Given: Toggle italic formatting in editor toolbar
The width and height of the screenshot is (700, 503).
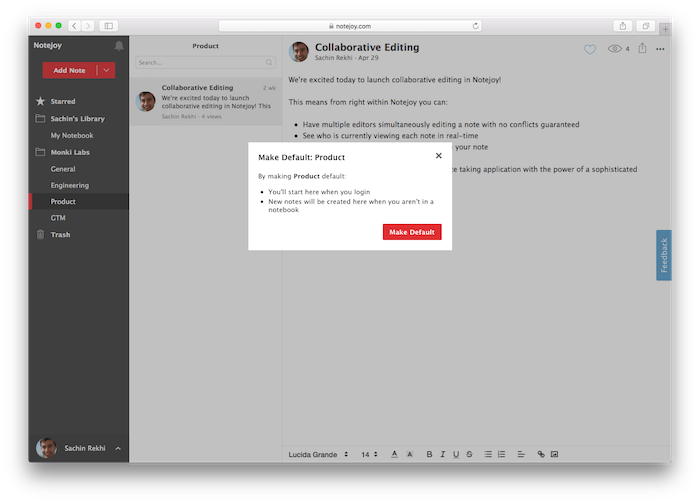Looking at the screenshot, I should 442,454.
